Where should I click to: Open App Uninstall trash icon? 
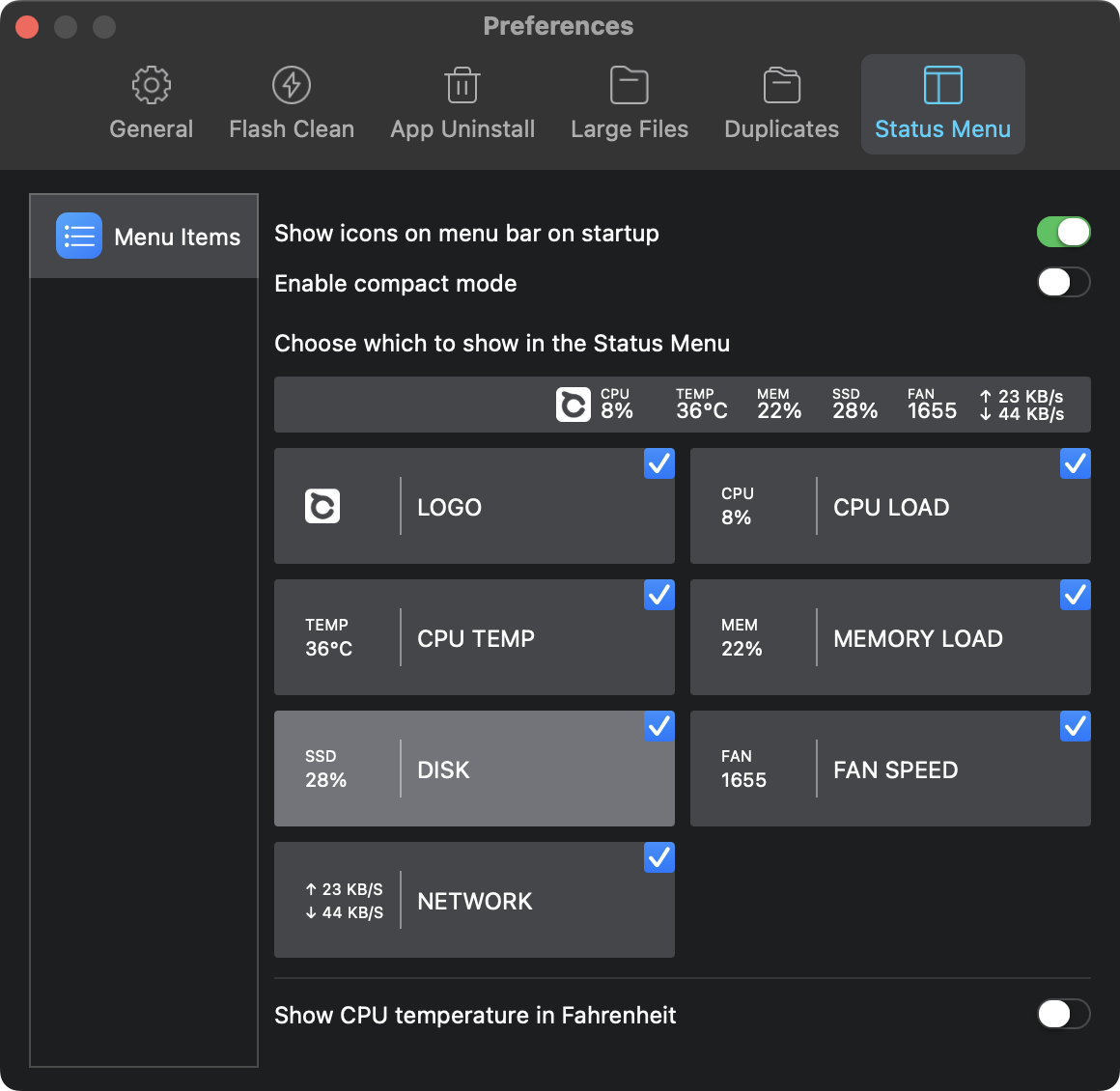pyautogui.click(x=462, y=86)
